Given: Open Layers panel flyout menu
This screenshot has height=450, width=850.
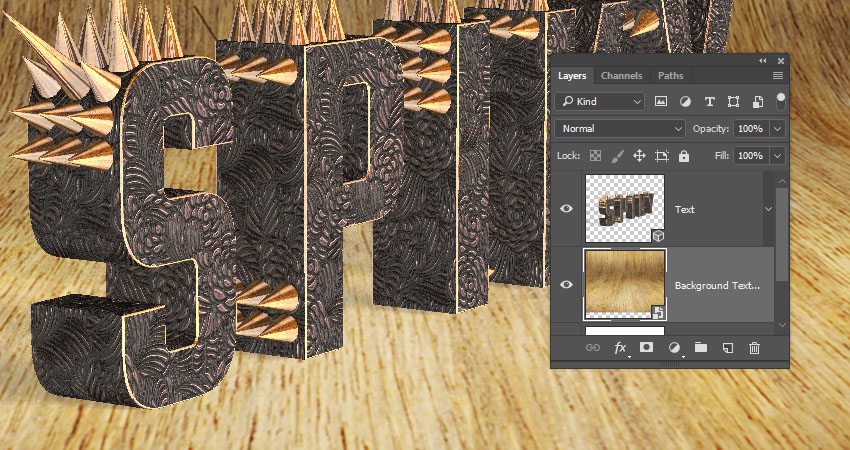Looking at the screenshot, I should coord(778,76).
